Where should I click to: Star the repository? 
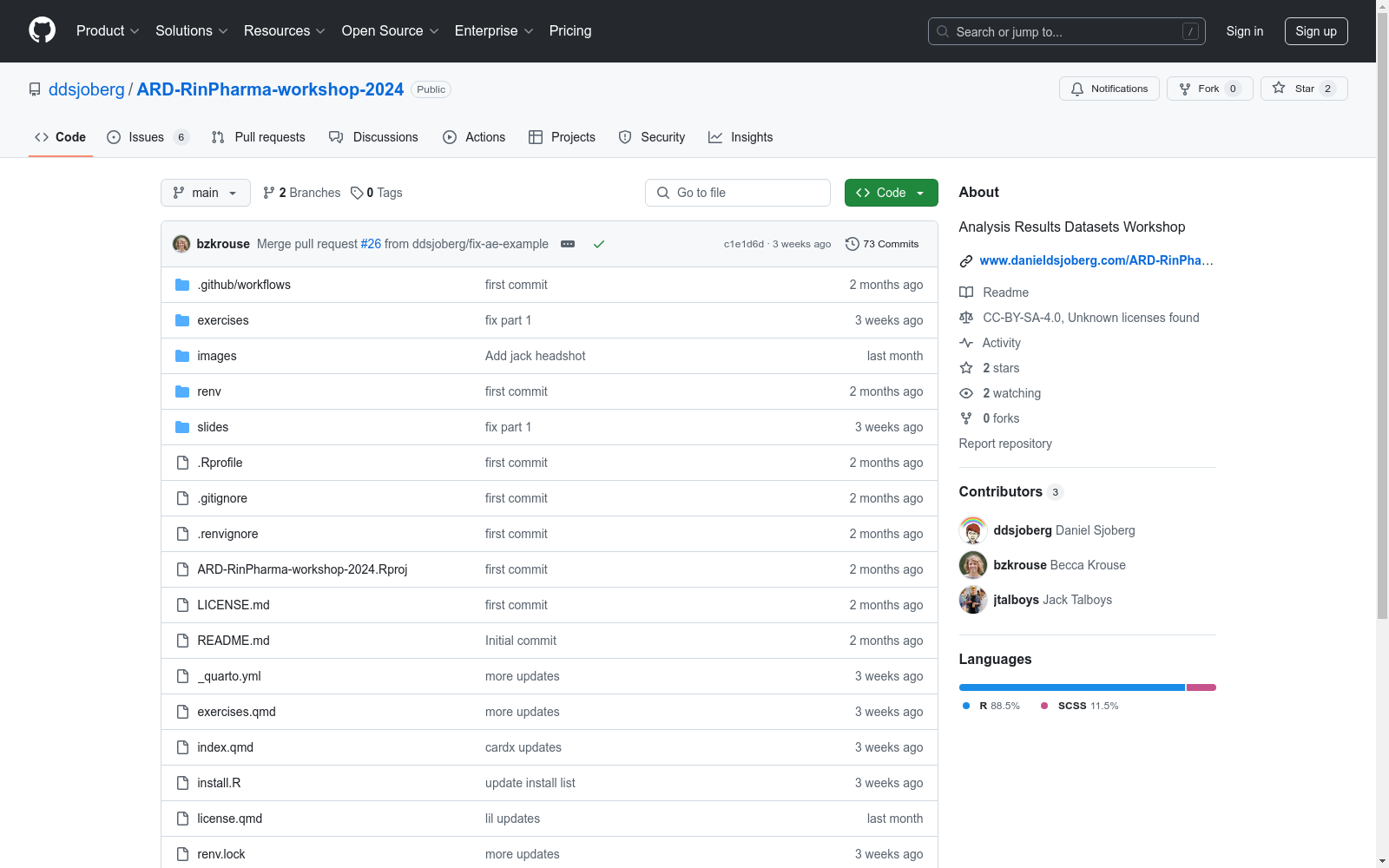click(1304, 89)
